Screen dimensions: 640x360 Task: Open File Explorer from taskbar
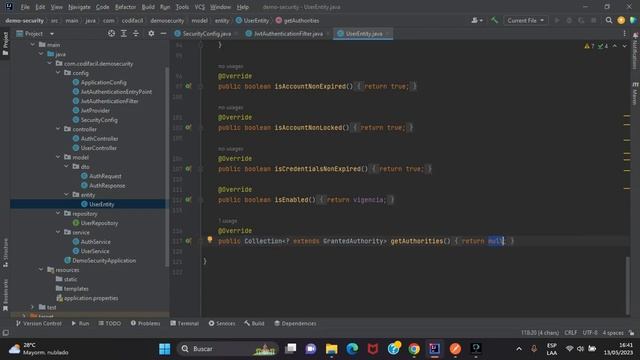pos(331,349)
